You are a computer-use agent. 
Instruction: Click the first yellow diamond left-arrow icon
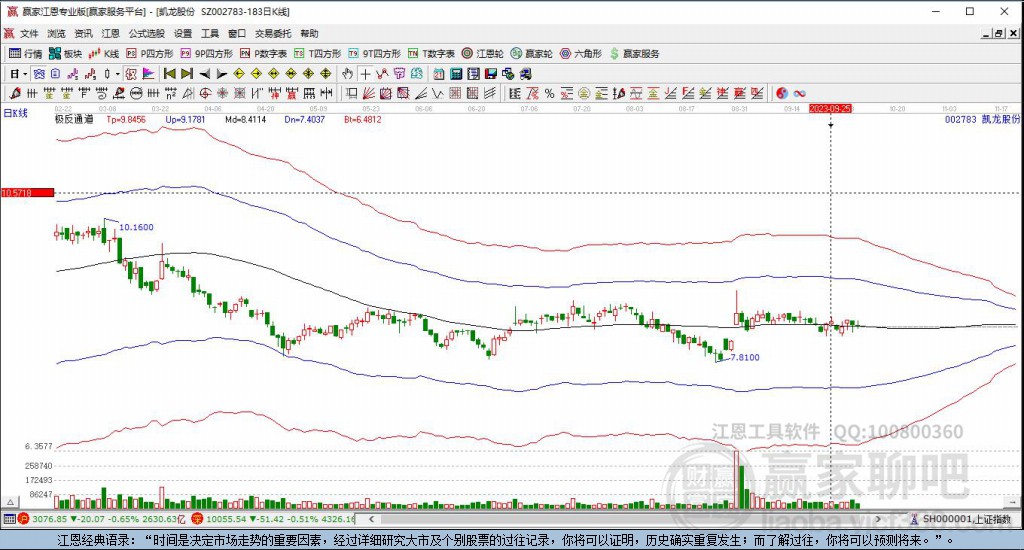(x=239, y=74)
